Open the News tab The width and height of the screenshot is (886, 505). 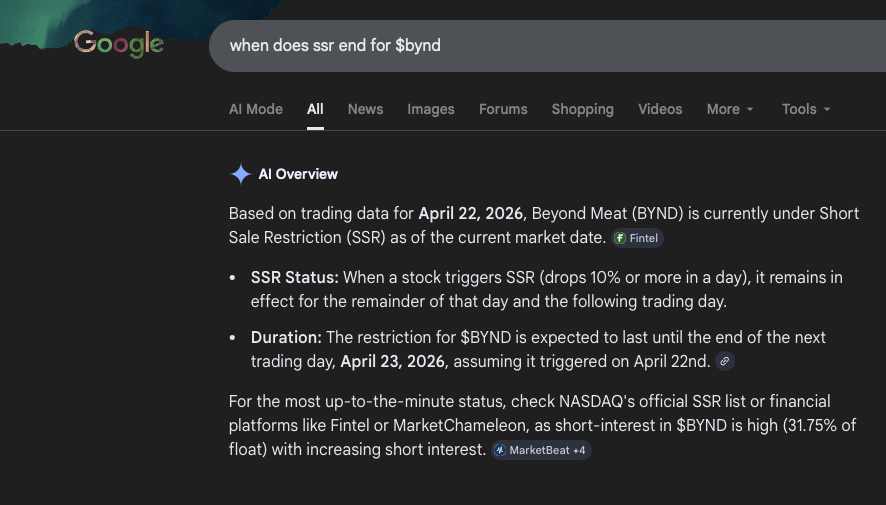365,109
